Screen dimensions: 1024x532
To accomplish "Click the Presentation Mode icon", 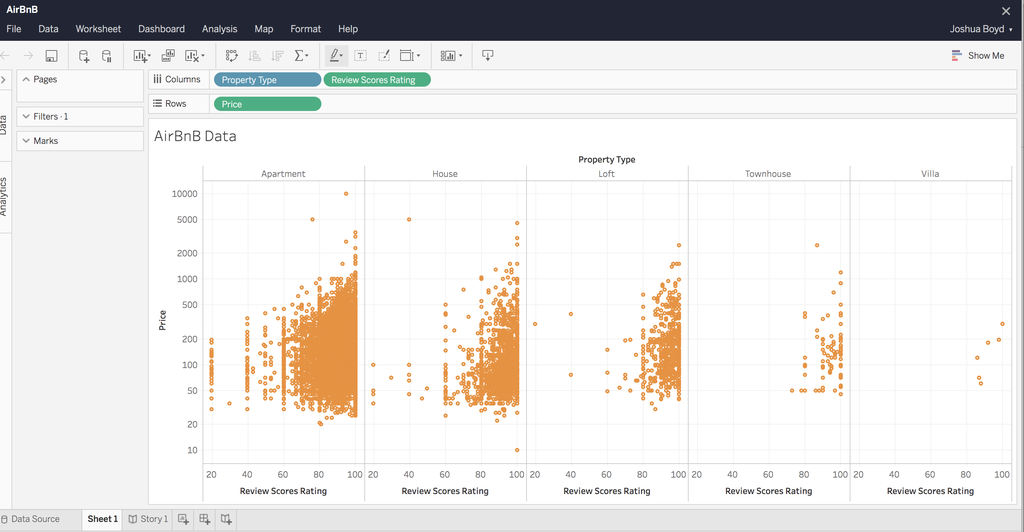I will point(488,56).
